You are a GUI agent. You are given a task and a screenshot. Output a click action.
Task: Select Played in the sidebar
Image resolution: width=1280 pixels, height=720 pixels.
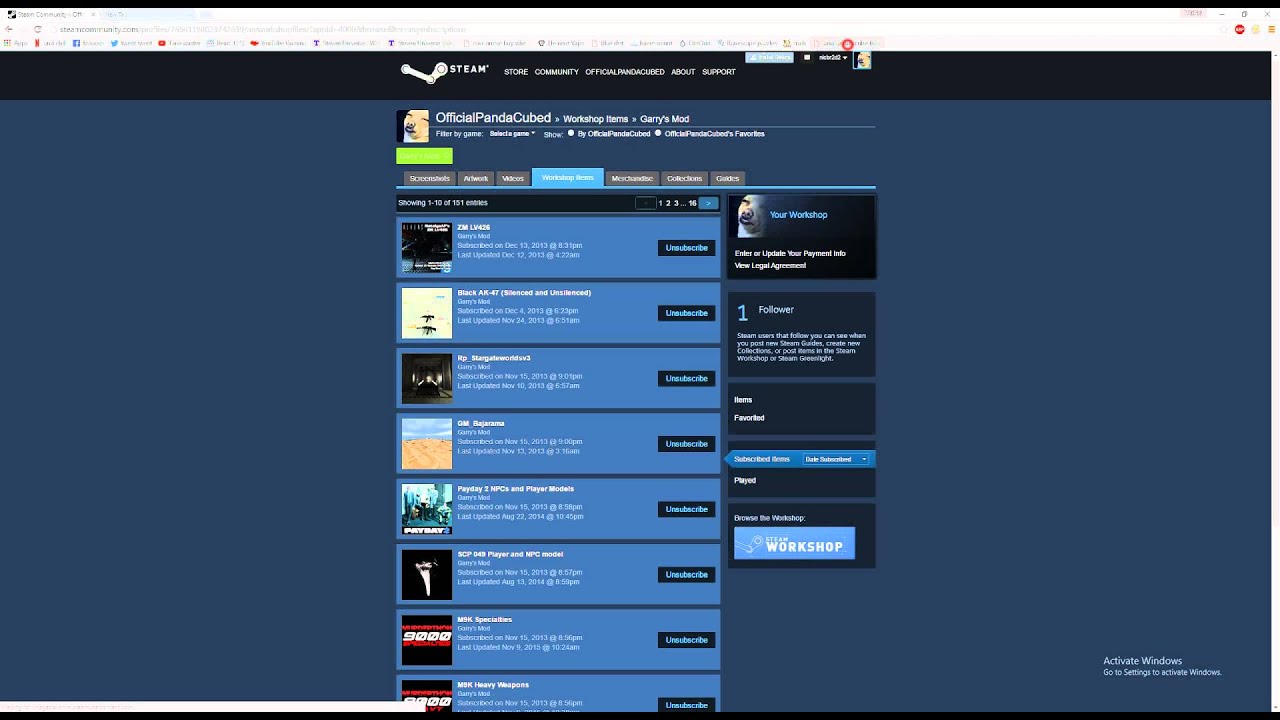pyautogui.click(x=745, y=481)
